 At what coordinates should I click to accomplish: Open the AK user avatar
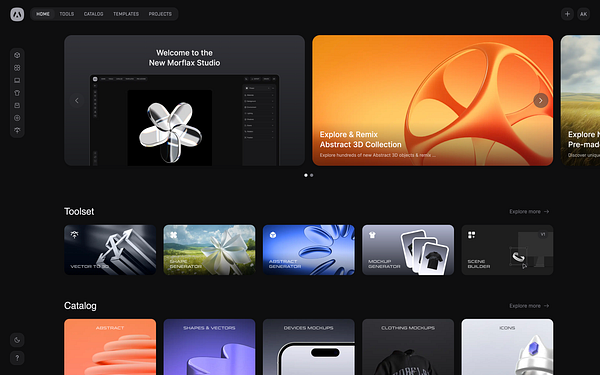(583, 14)
